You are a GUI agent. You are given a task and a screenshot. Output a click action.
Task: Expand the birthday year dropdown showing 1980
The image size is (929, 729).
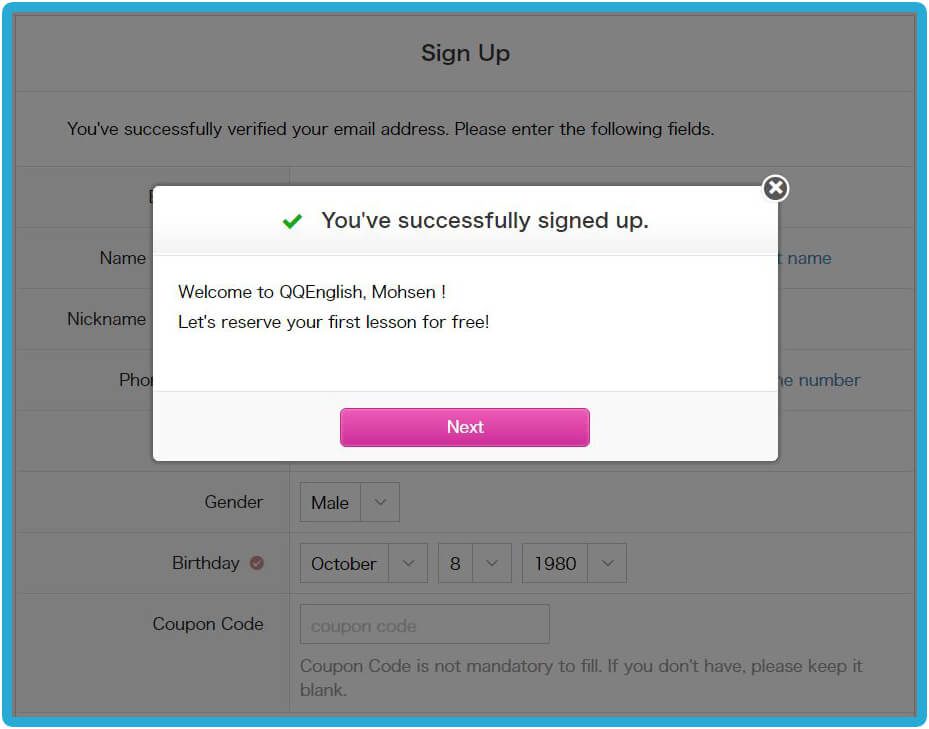[574, 563]
